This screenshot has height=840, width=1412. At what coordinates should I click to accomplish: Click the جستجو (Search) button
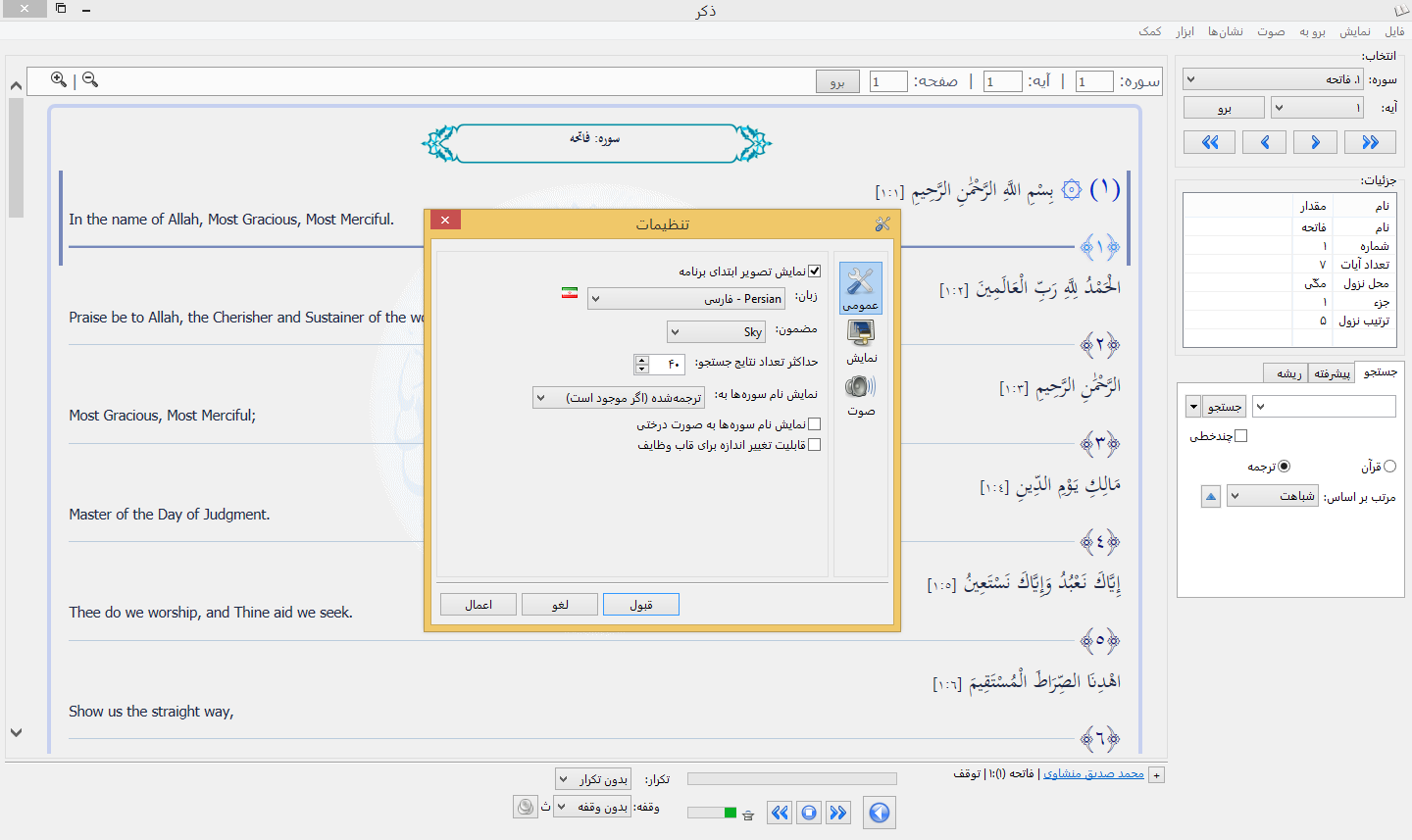pyautogui.click(x=1225, y=407)
